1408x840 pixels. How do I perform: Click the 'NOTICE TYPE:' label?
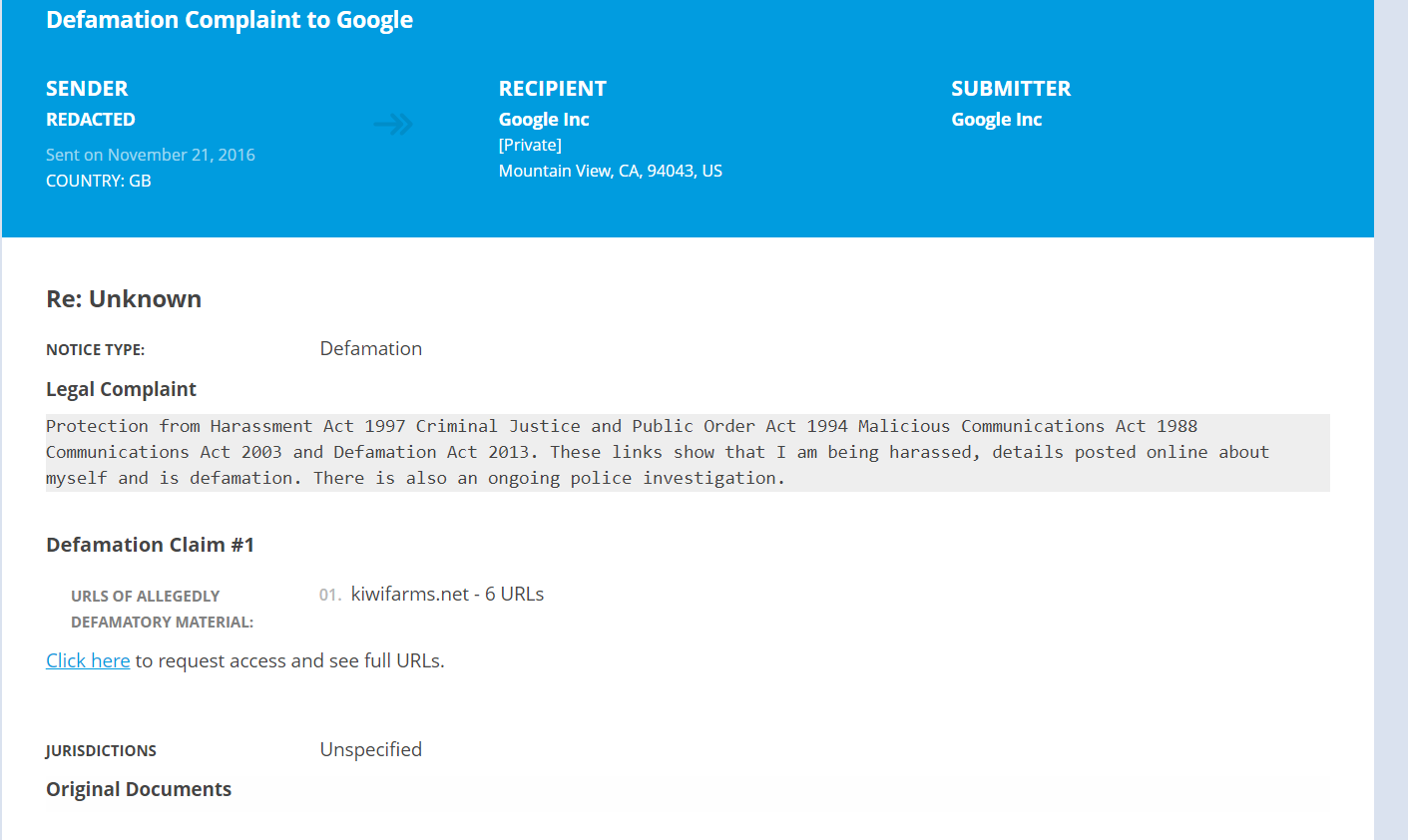[x=96, y=350]
